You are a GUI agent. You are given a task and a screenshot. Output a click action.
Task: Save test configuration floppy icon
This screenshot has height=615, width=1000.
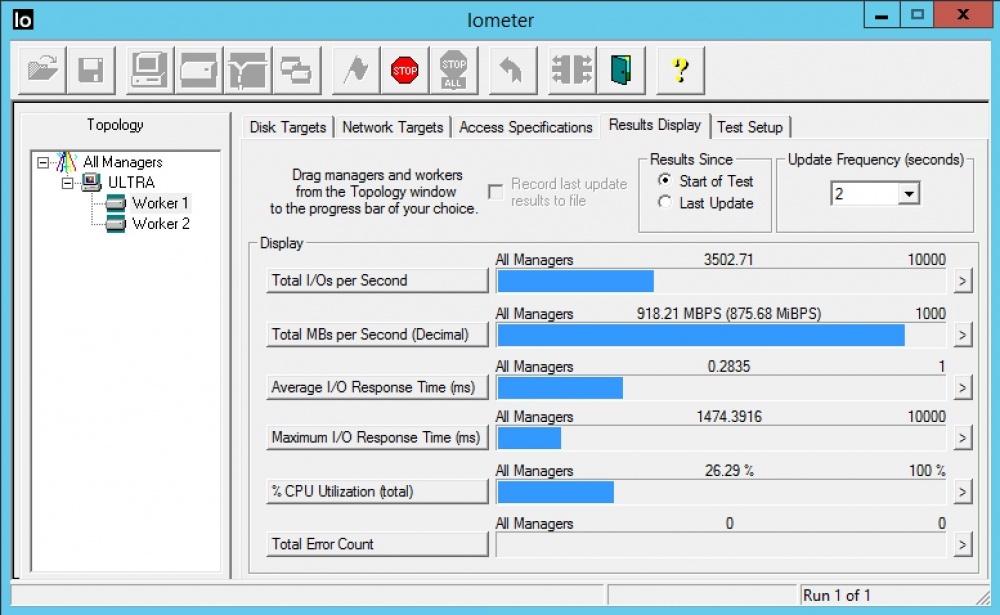(x=91, y=70)
